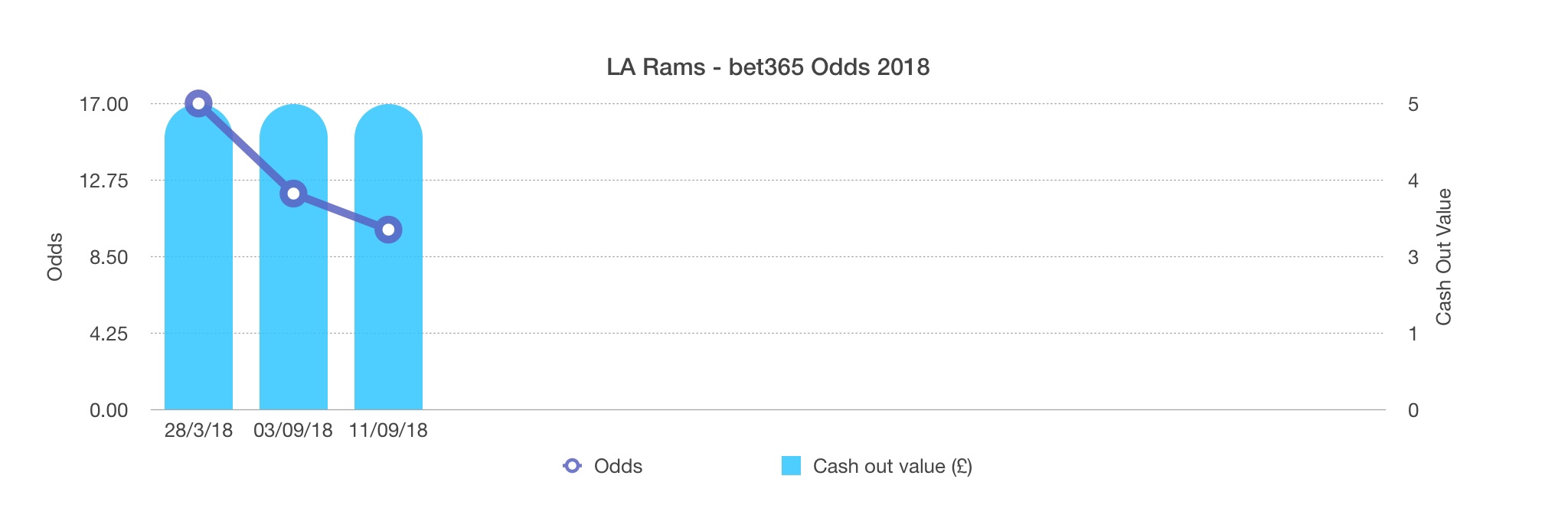Click the left Odds axis title

[55, 257]
